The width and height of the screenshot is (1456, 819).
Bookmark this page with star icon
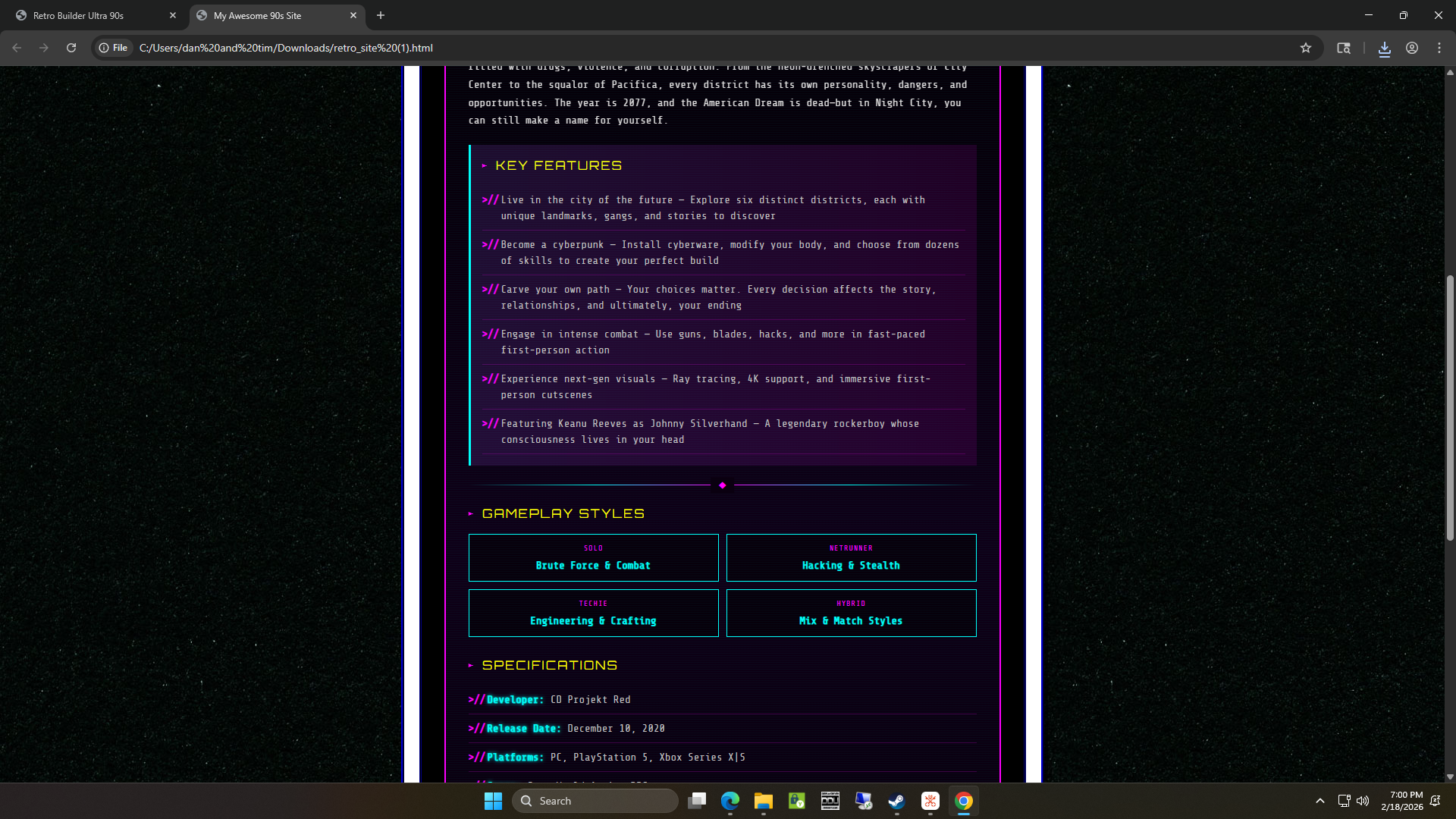coord(1306,48)
